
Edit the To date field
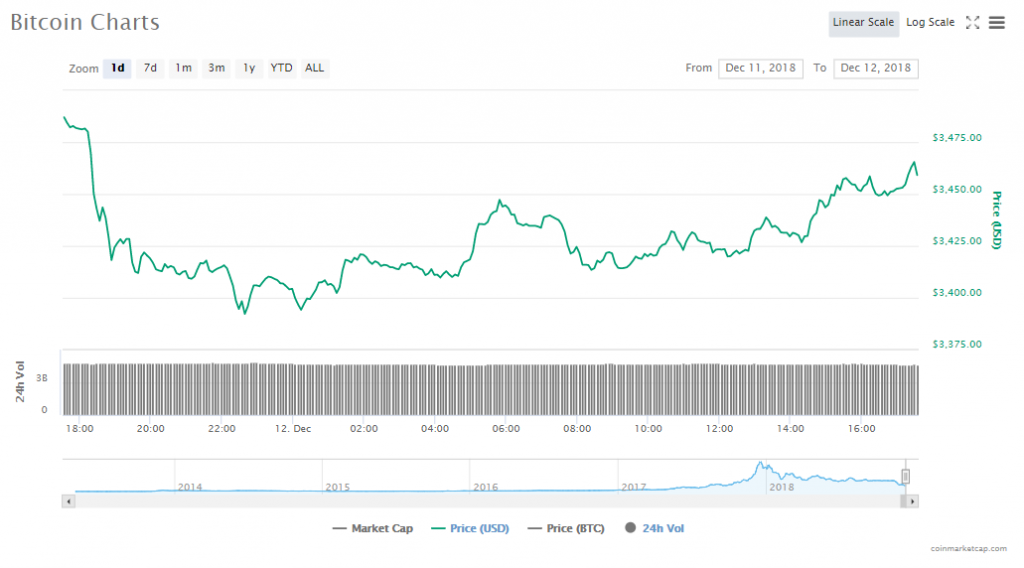[876, 68]
